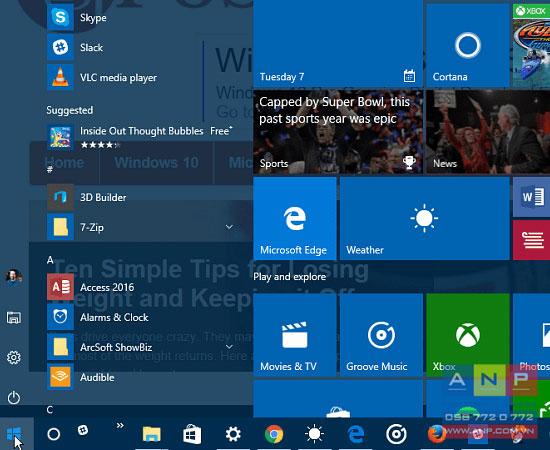The width and height of the screenshot is (550, 450).
Task: Open Settings gear on taskbar
Action: point(233,434)
